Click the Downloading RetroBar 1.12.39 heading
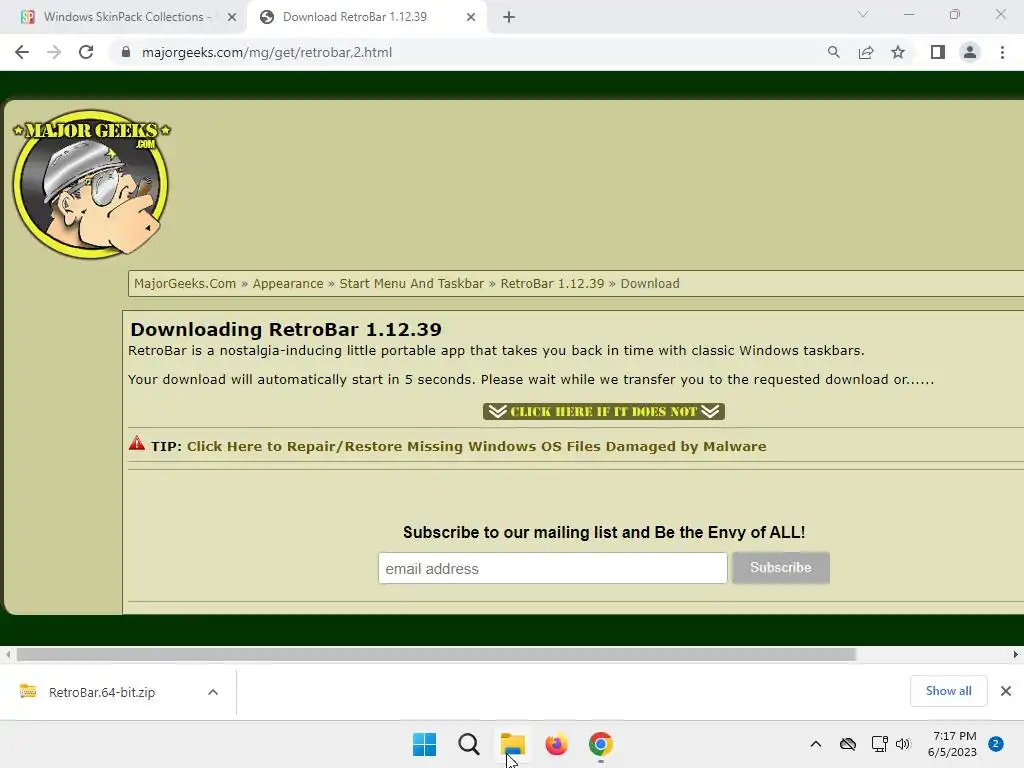Screen dimensions: 1024x768 pyautogui.click(x=286, y=329)
